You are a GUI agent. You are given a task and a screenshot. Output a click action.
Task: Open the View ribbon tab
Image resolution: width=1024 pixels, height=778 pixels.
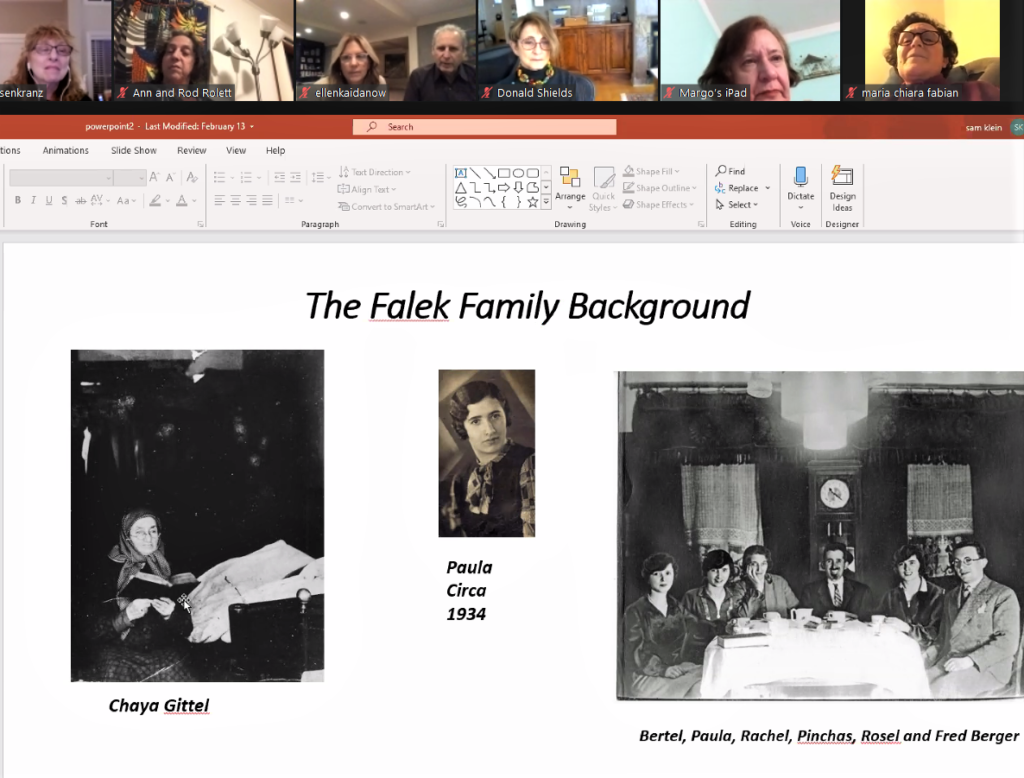click(x=236, y=150)
